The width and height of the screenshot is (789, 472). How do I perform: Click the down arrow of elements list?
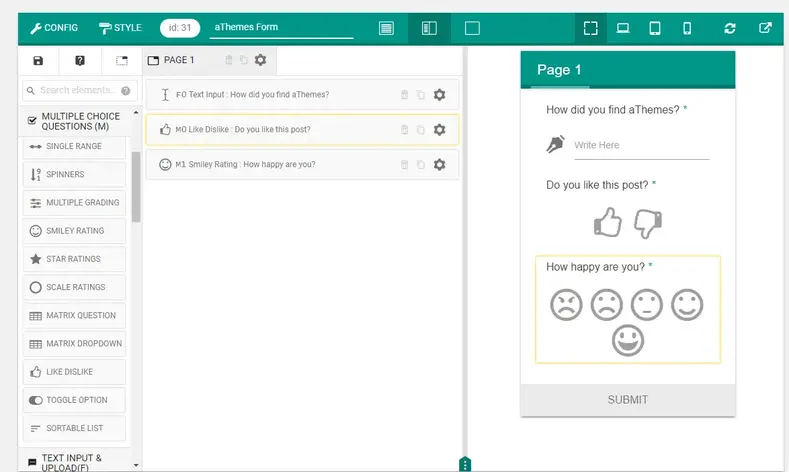(136, 465)
